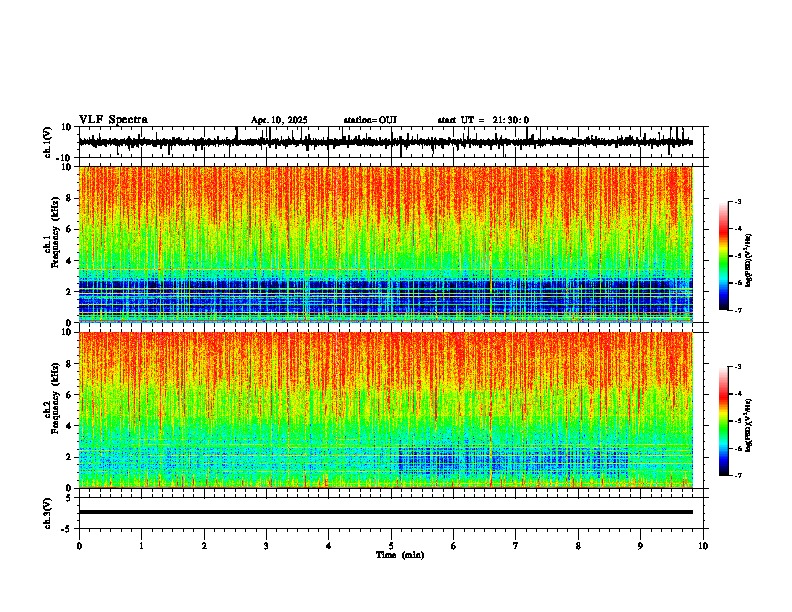Click the ch.1 spectrogram color scale bar
The width and height of the screenshot is (792, 612).
[x=724, y=256]
